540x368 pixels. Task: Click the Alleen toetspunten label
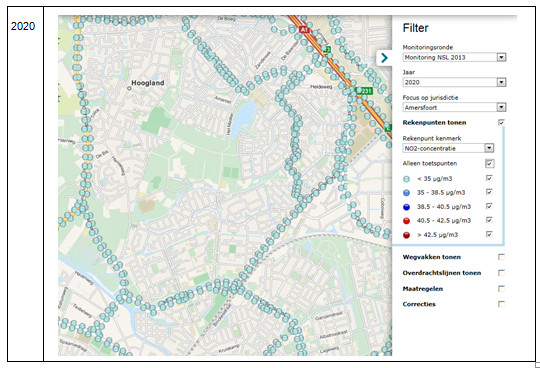pos(430,164)
